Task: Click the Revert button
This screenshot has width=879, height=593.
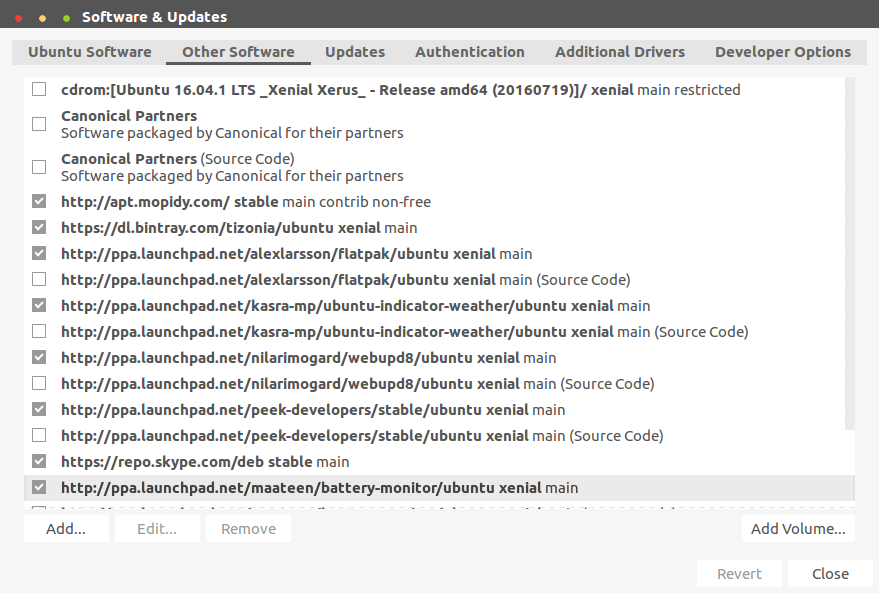Action: (739, 574)
